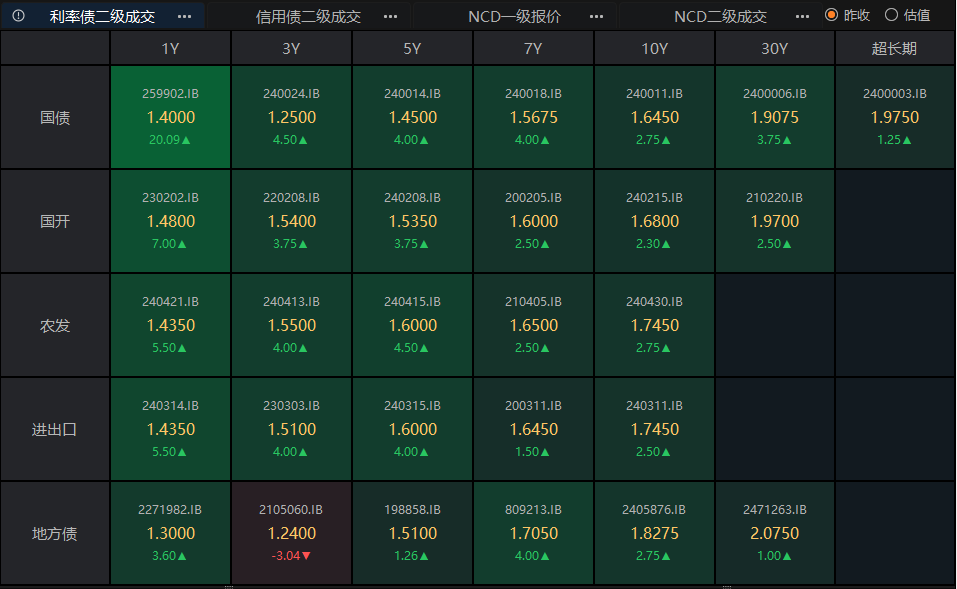
Task: Select the 估值 radio button
Action: [x=892, y=15]
